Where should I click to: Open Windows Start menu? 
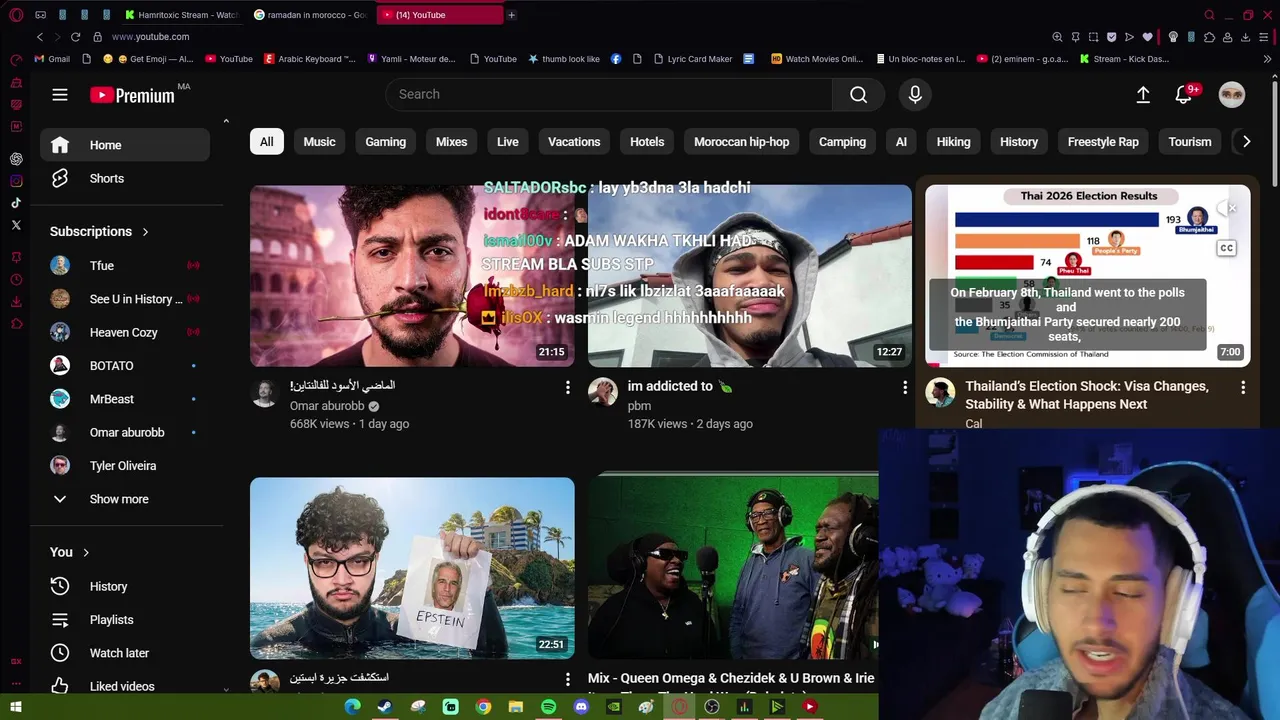tap(16, 707)
